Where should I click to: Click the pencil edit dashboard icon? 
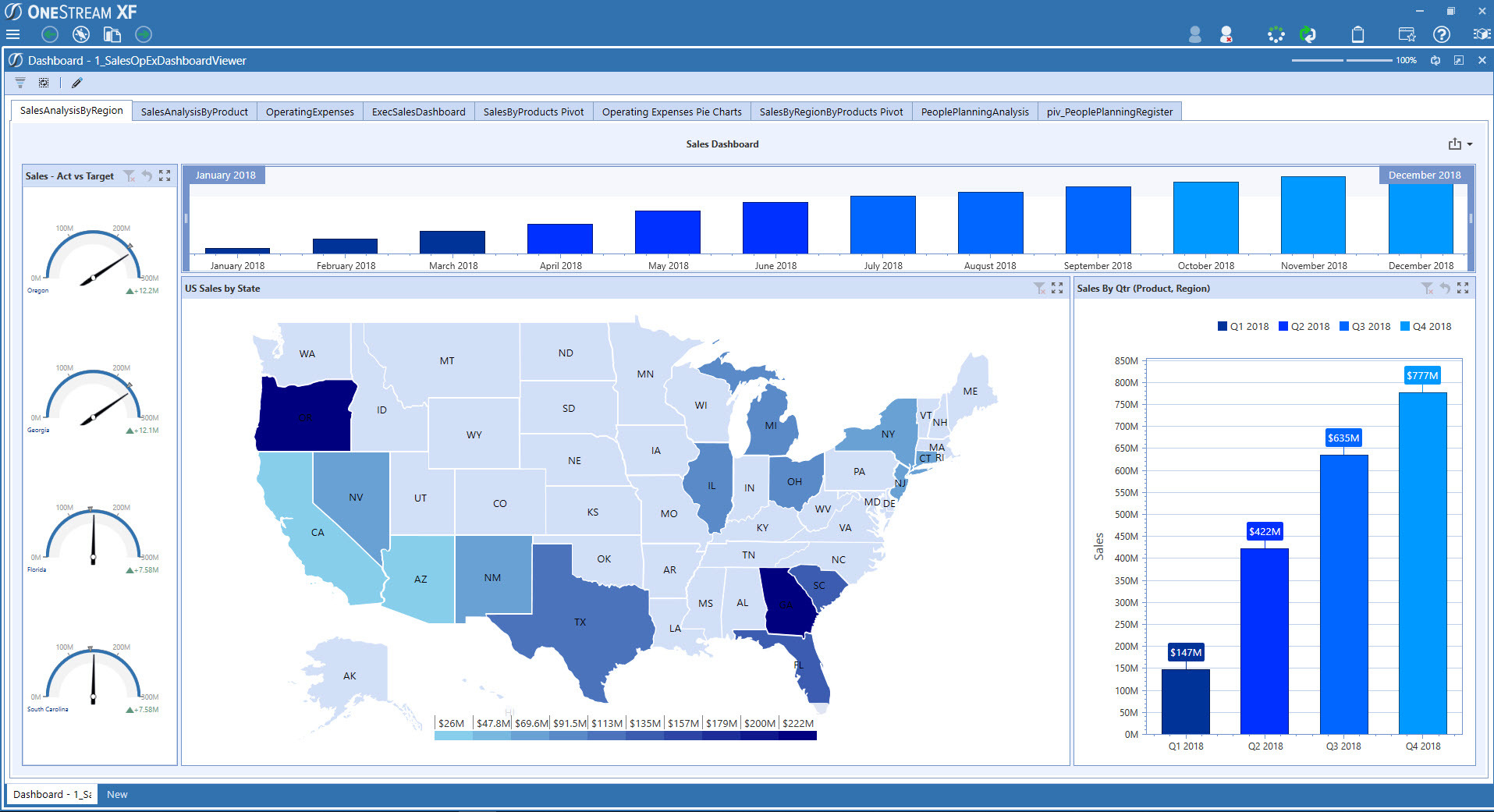tap(76, 83)
